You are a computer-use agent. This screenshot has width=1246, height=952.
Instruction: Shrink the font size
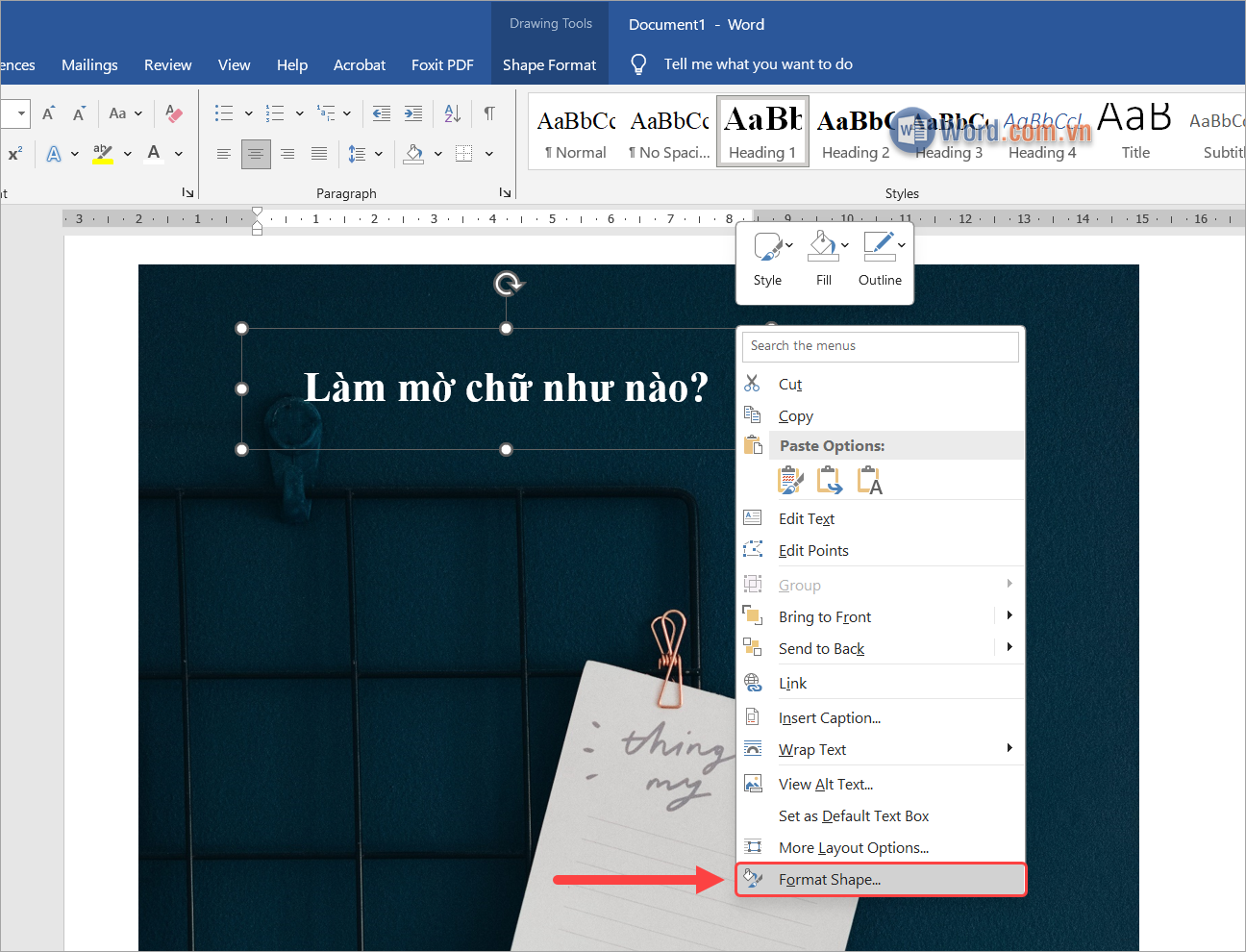(x=79, y=113)
